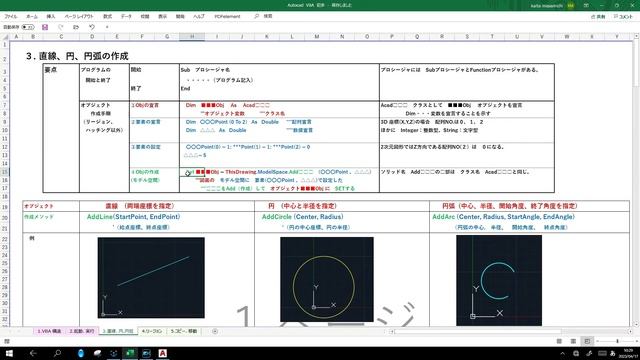
Task: Click the purple Save icon in quick access toolbar
Action: point(45,27)
